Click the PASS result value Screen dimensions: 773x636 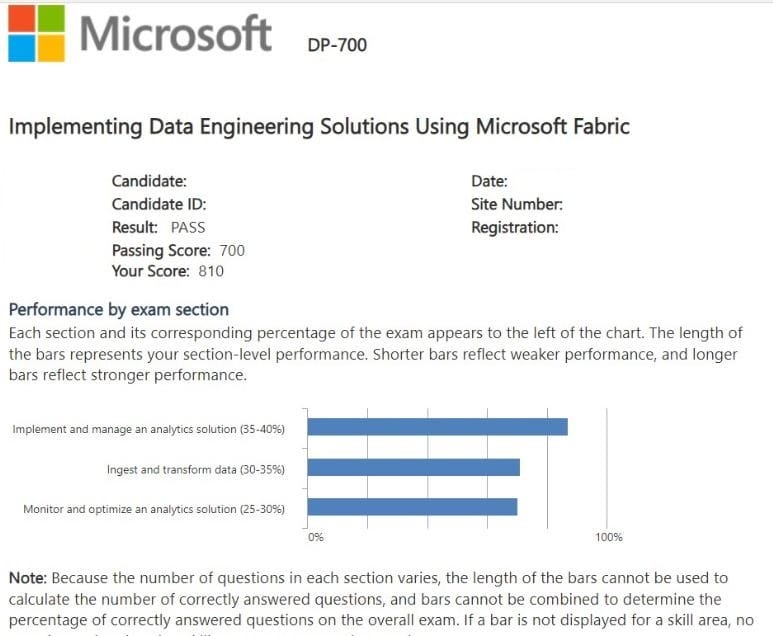[188, 227]
